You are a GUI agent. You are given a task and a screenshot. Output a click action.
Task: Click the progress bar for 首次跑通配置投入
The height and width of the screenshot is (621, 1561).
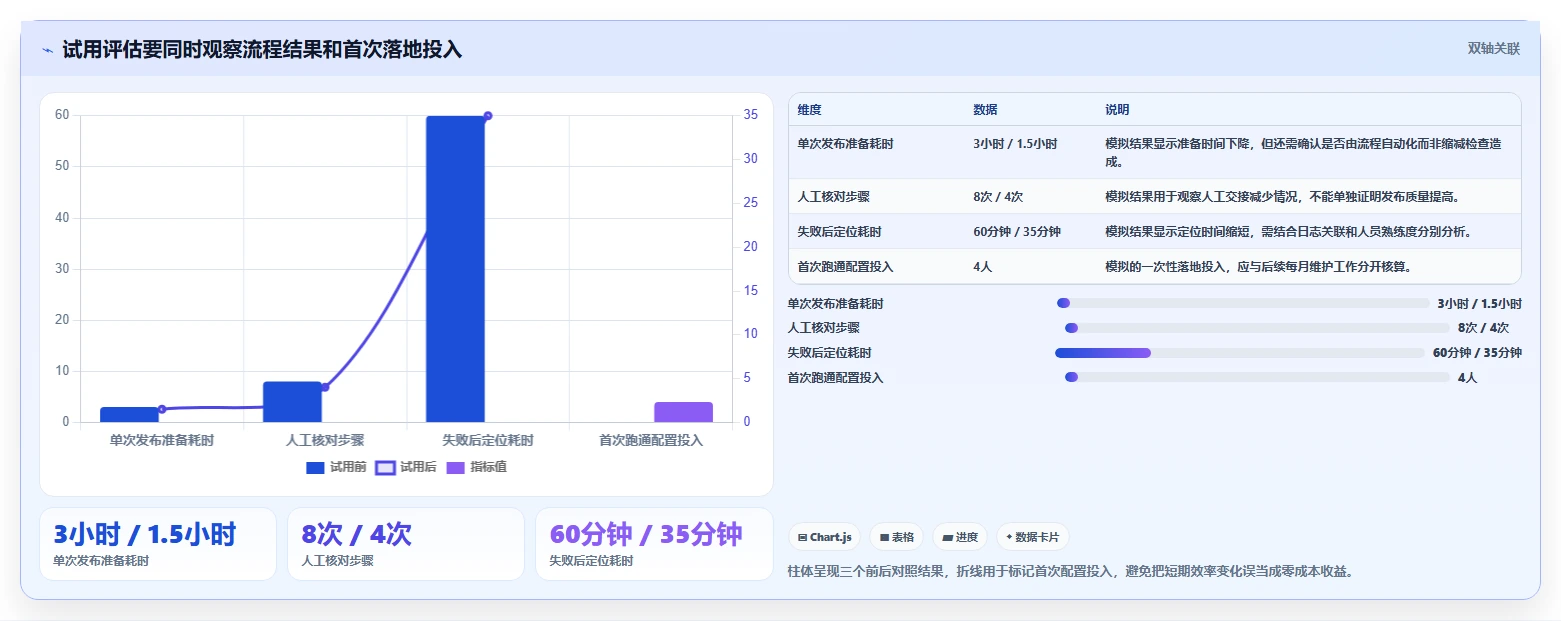[1257, 377]
